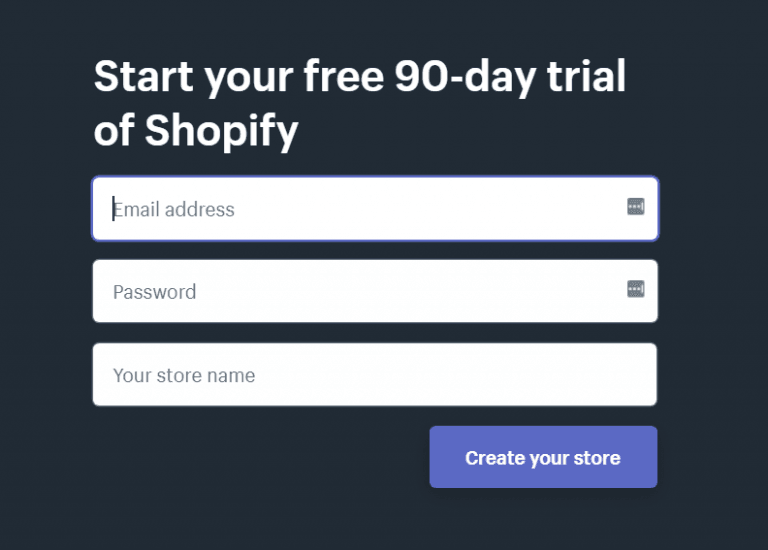
Task: Click the password manager icon in Password field
Action: click(x=635, y=289)
